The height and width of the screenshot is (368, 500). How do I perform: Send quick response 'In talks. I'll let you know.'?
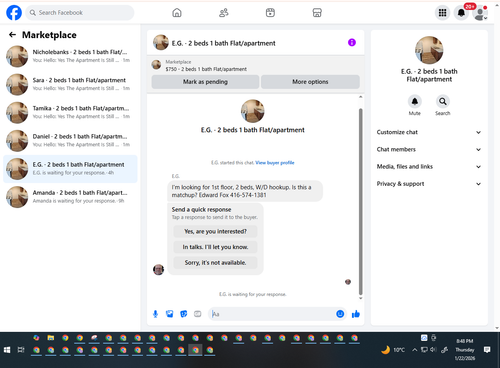215,247
